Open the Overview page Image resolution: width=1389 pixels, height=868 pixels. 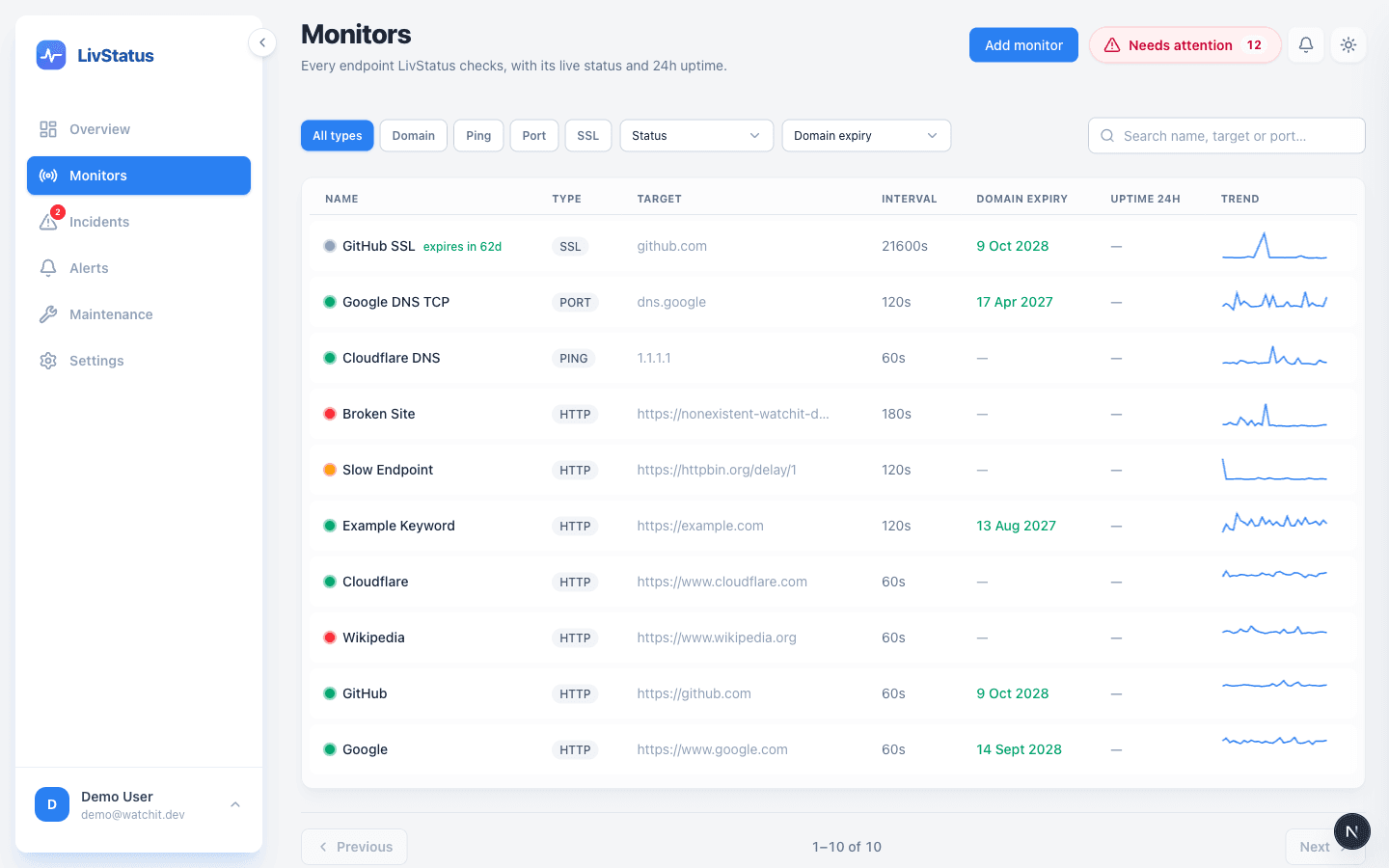pos(139,129)
